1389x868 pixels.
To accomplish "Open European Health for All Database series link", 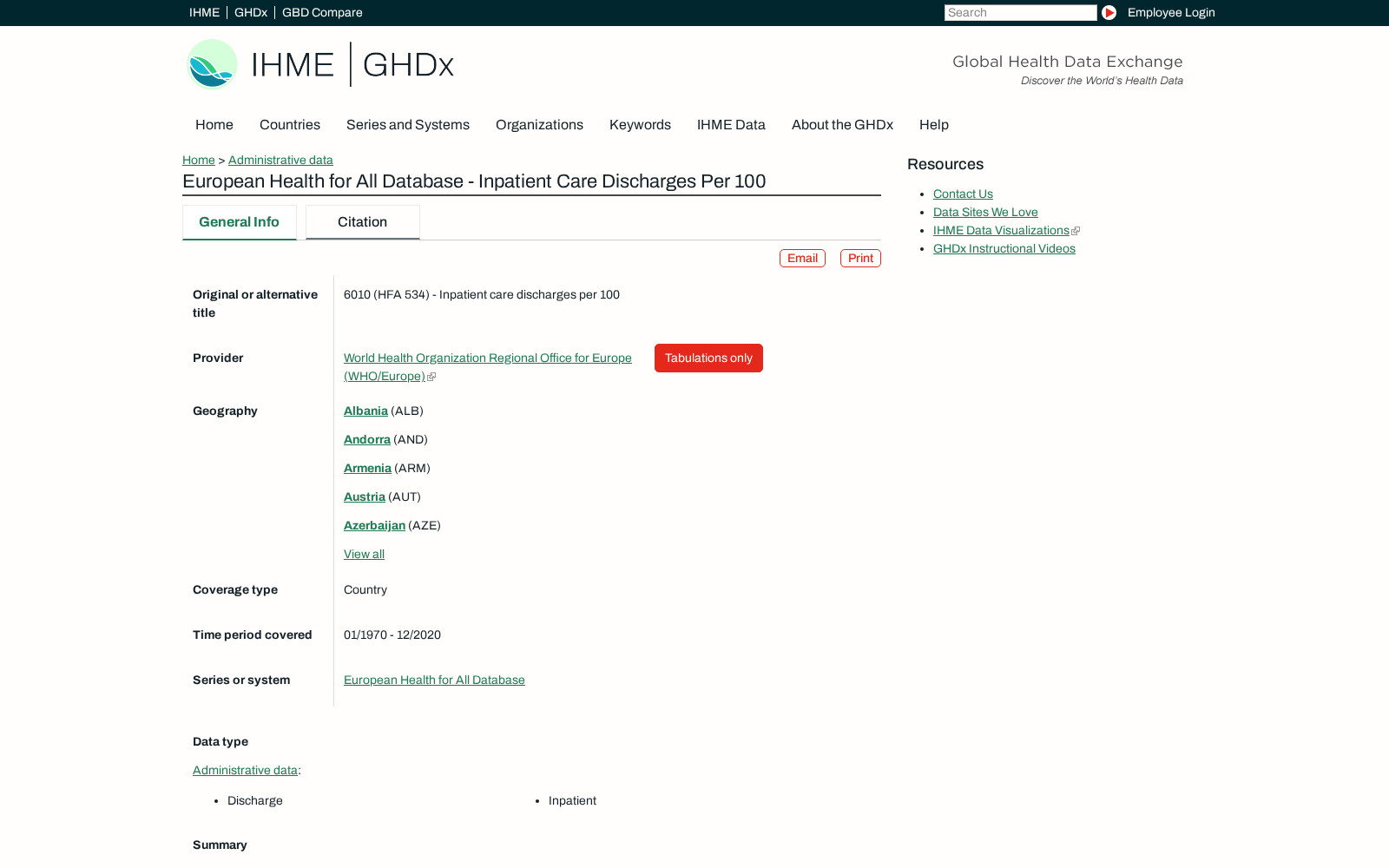I will 434,680.
